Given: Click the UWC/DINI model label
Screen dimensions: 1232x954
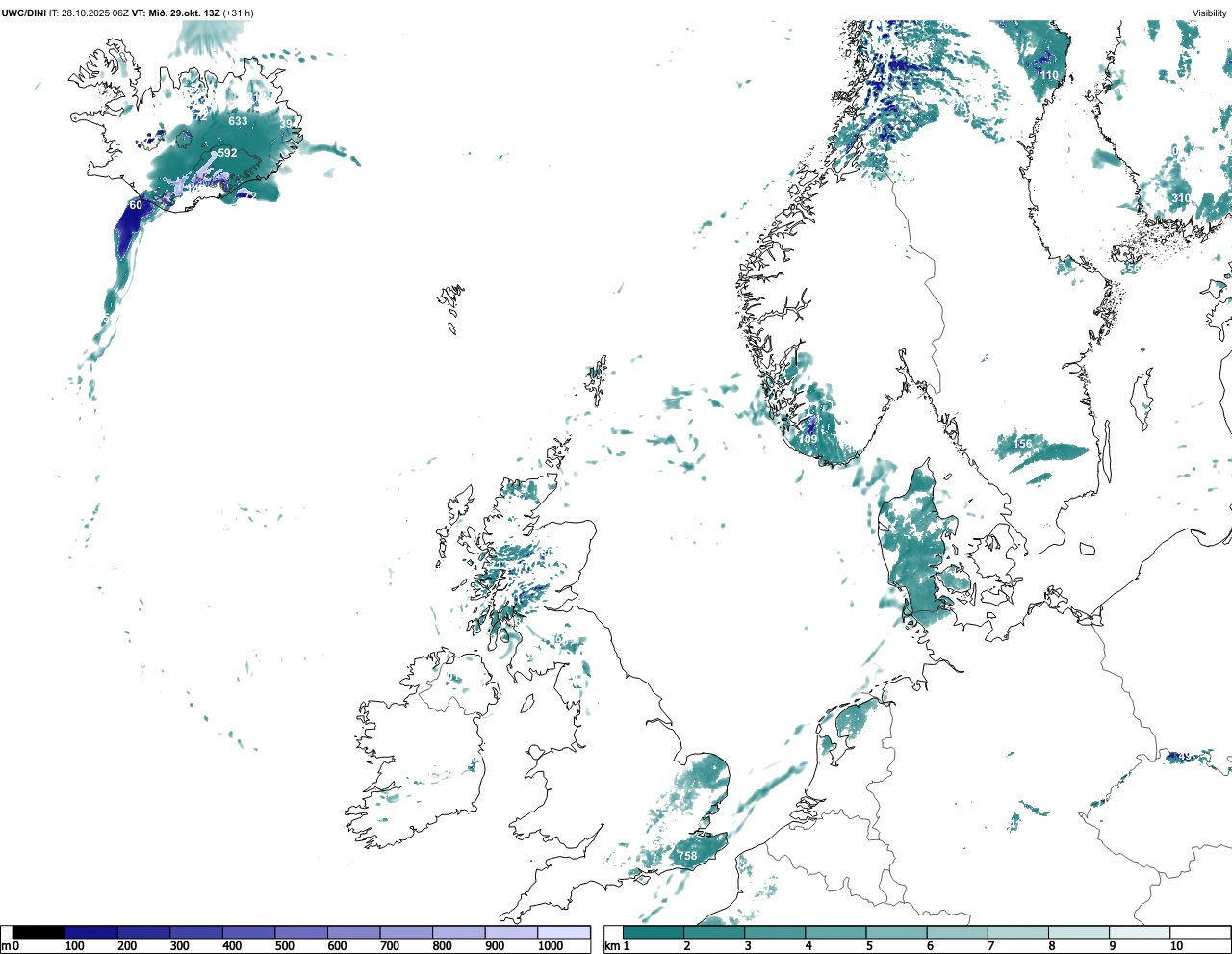Looking at the screenshot, I should click(24, 13).
